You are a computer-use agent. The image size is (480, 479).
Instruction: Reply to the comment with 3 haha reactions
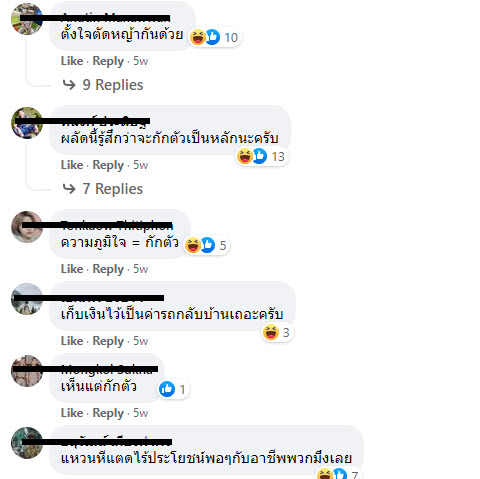click(108, 341)
